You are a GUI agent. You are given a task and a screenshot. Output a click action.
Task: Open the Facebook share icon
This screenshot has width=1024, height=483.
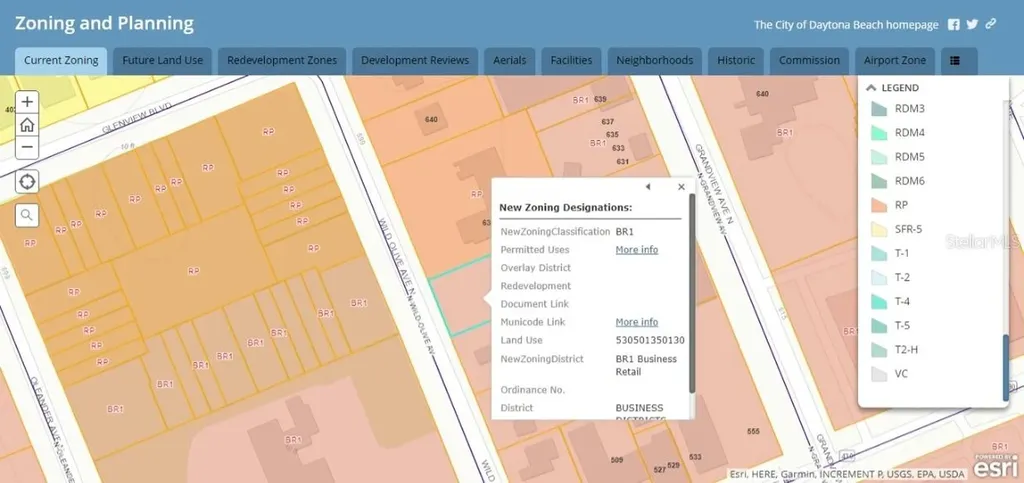tap(953, 25)
